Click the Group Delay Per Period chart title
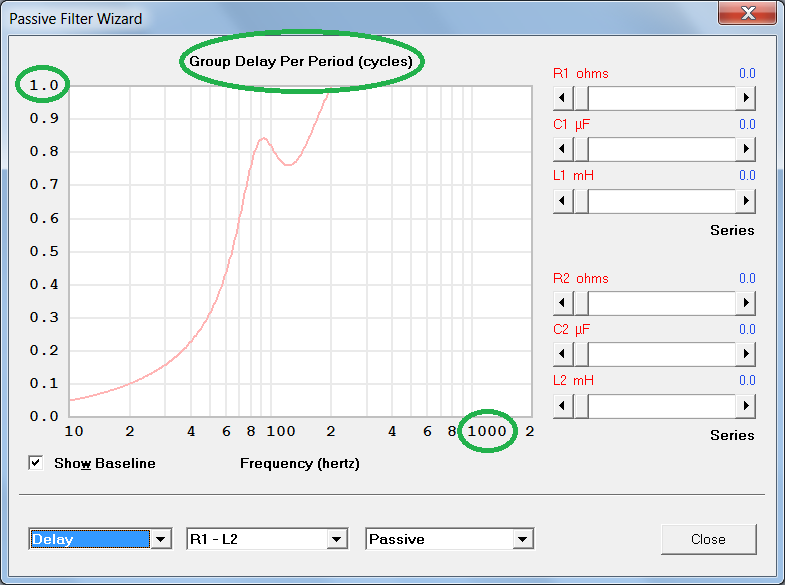The height and width of the screenshot is (585, 785). point(301,62)
